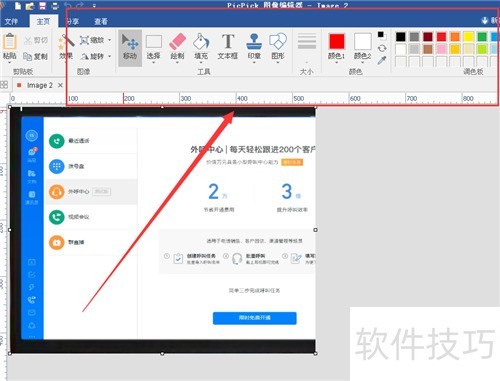Switch to the 查看 ribbon tab
The image size is (500, 381).
click(101, 22)
